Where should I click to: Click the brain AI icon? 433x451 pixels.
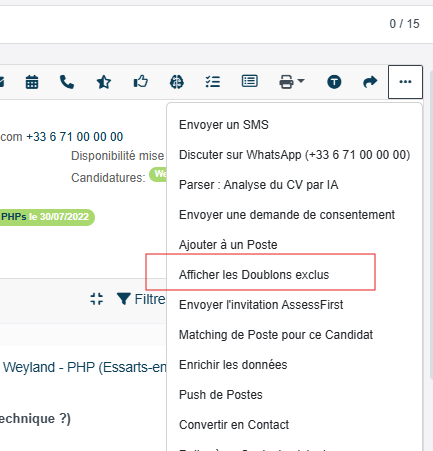177,82
